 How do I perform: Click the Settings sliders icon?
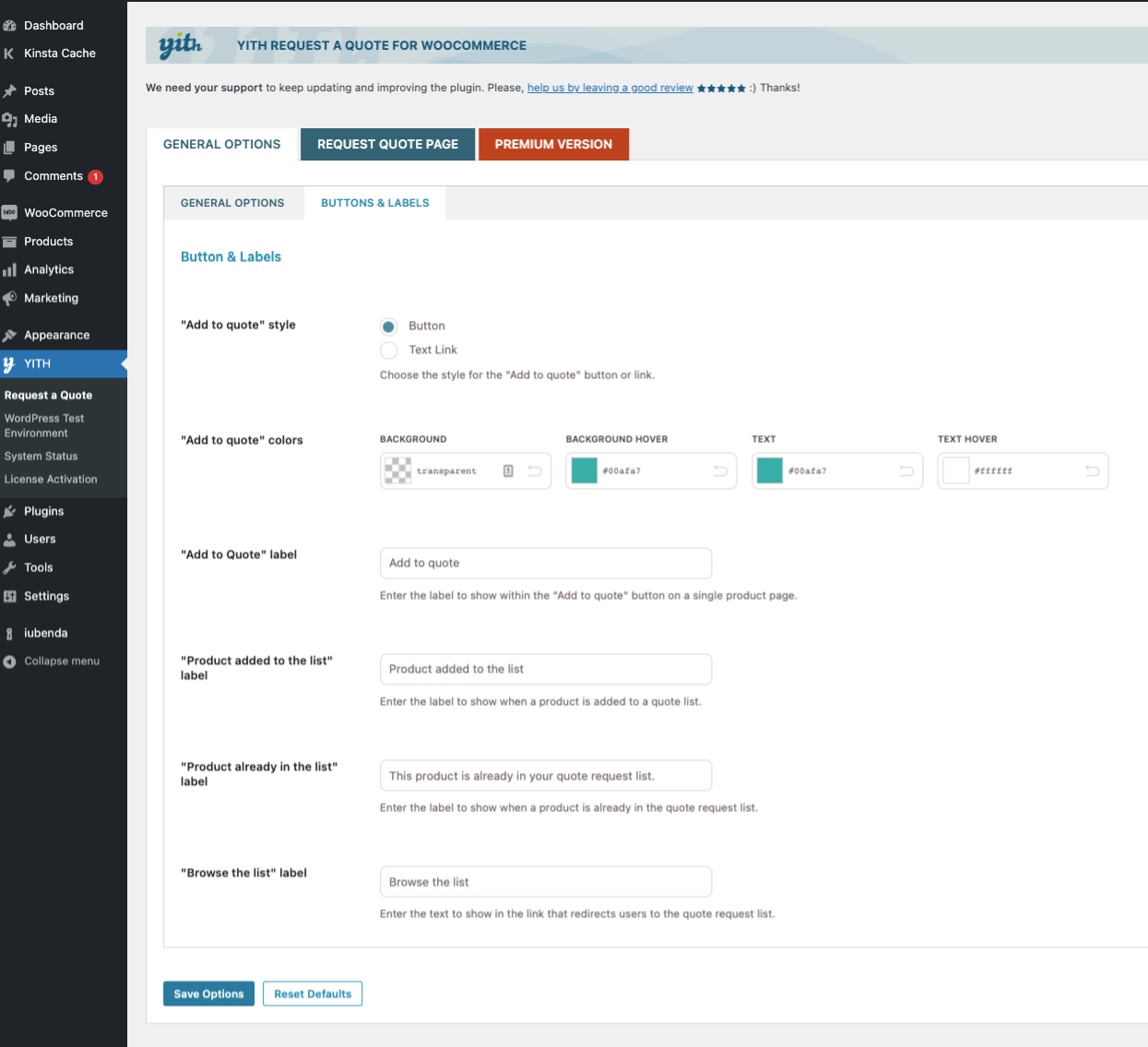(9, 596)
